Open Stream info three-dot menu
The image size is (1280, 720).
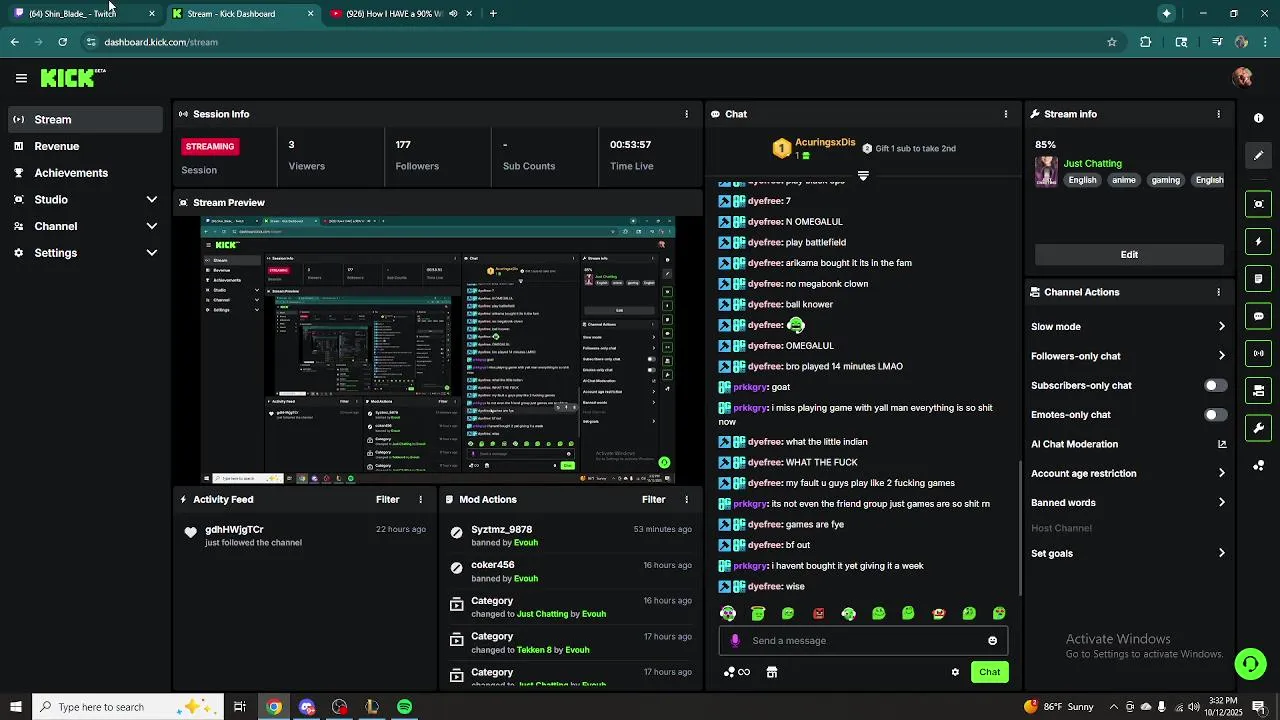coord(1218,114)
